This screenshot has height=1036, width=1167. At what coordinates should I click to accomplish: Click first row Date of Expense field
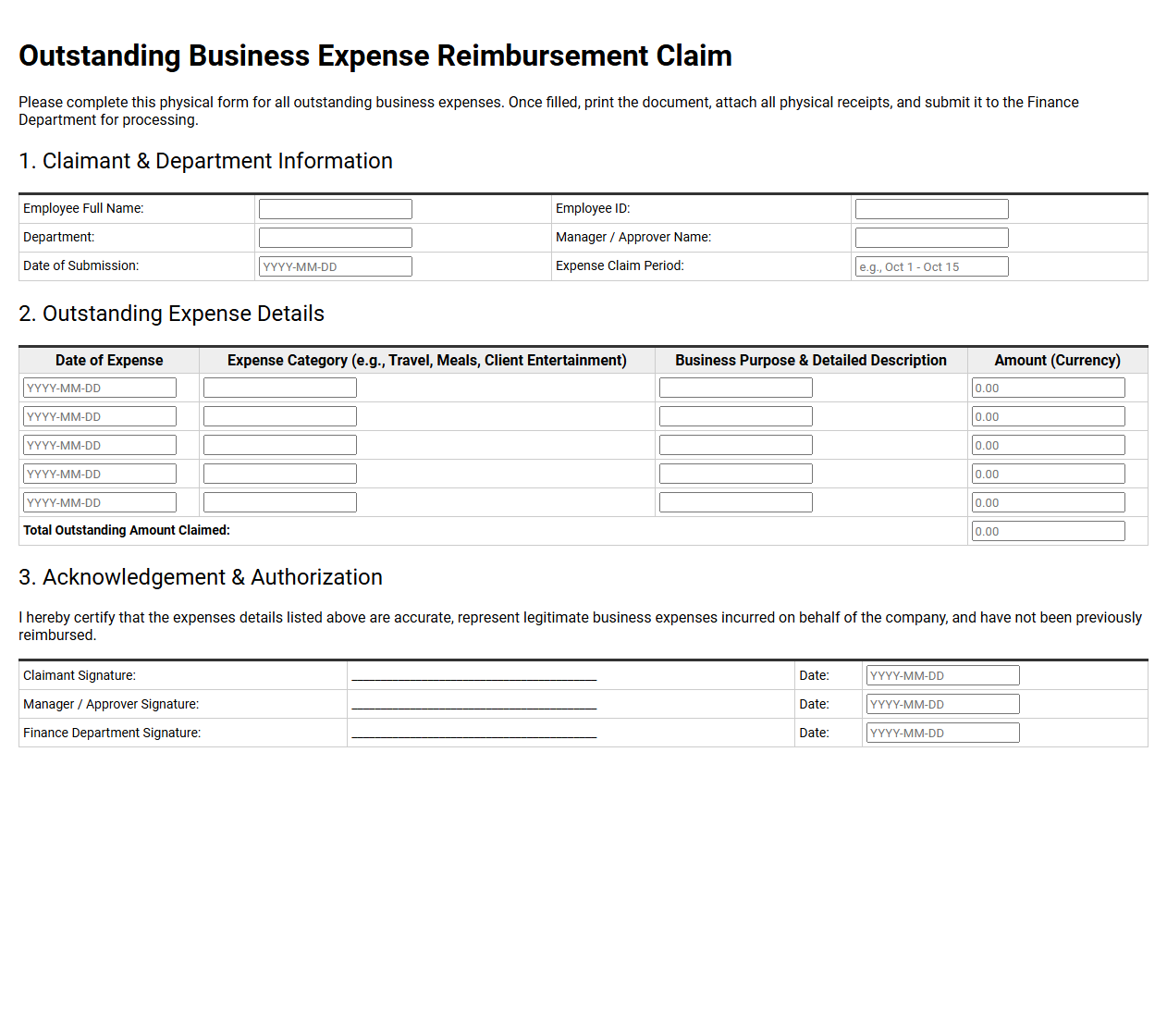tap(100, 388)
